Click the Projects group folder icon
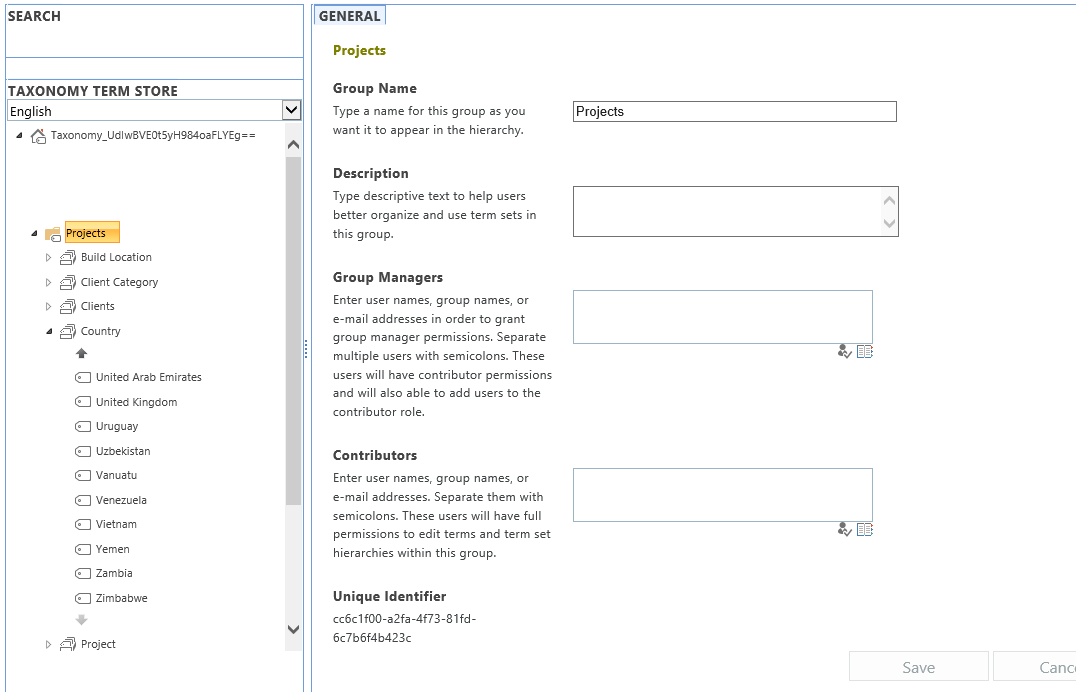 point(53,234)
